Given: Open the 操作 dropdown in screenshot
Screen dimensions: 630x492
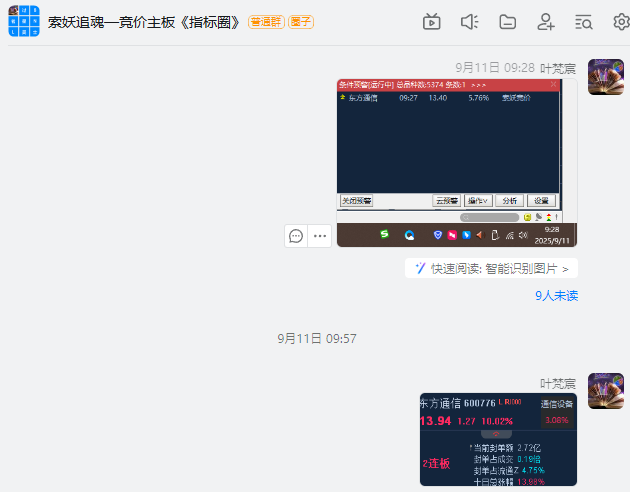Looking at the screenshot, I should click(478, 200).
